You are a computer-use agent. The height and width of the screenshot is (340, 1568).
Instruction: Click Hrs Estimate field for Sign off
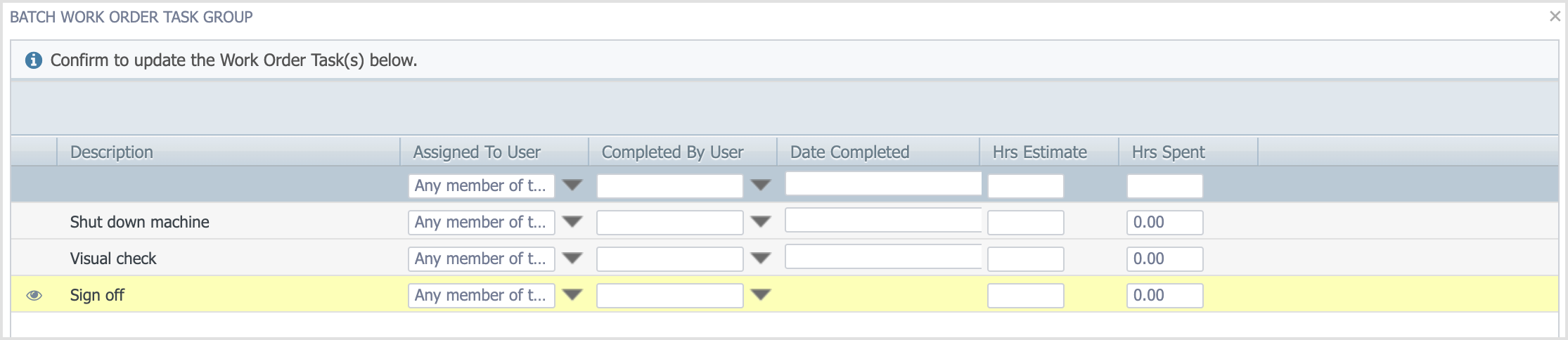click(x=1026, y=296)
